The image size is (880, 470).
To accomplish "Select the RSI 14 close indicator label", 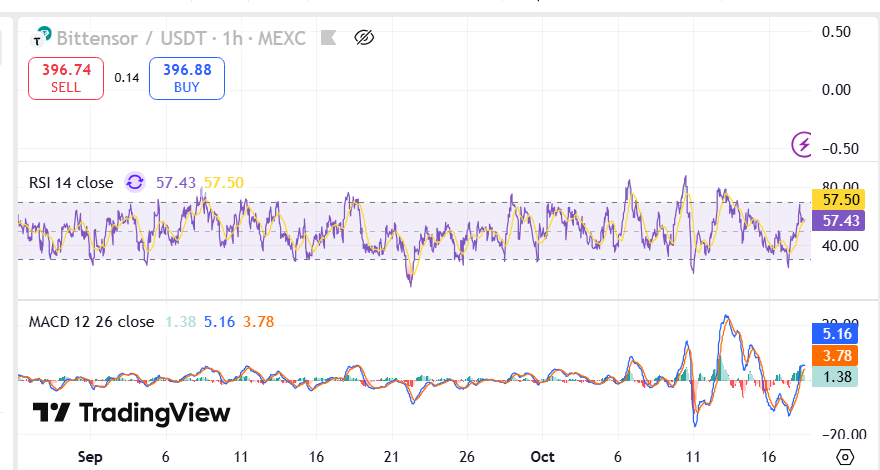I will [x=70, y=183].
